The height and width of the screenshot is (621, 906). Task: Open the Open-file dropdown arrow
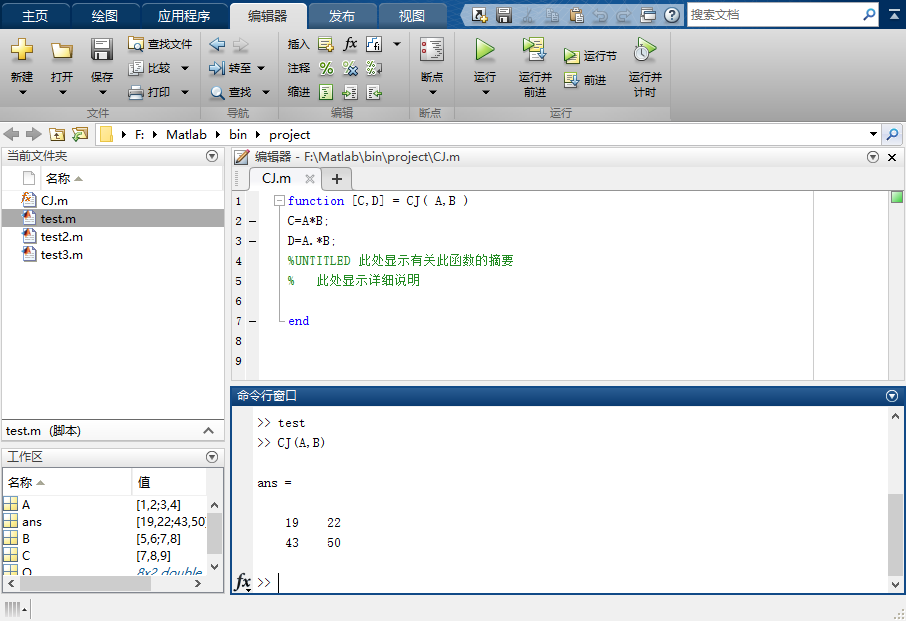pyautogui.click(x=62, y=92)
